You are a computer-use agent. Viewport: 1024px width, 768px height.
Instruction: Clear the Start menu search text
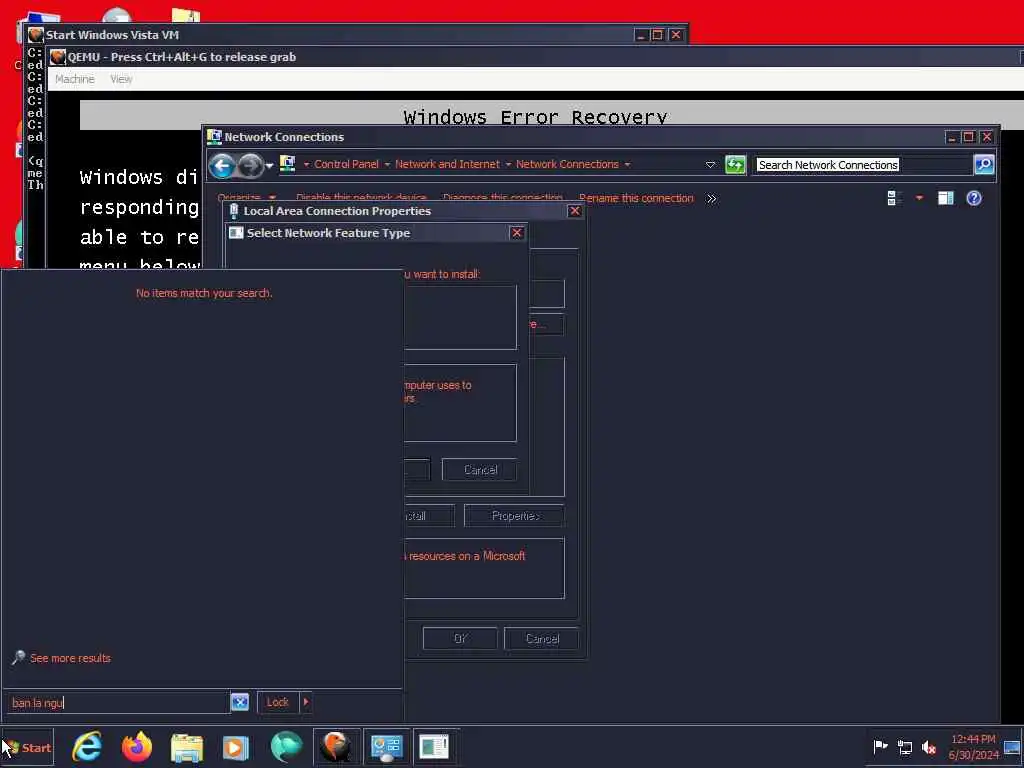pos(240,702)
